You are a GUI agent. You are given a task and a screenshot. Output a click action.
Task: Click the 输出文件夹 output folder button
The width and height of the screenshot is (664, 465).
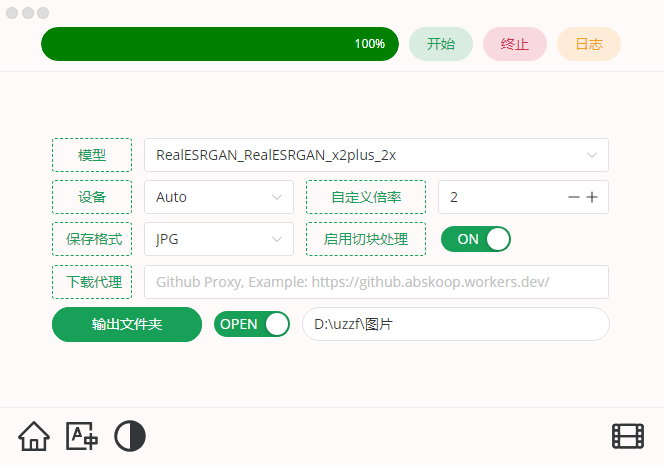(x=127, y=324)
